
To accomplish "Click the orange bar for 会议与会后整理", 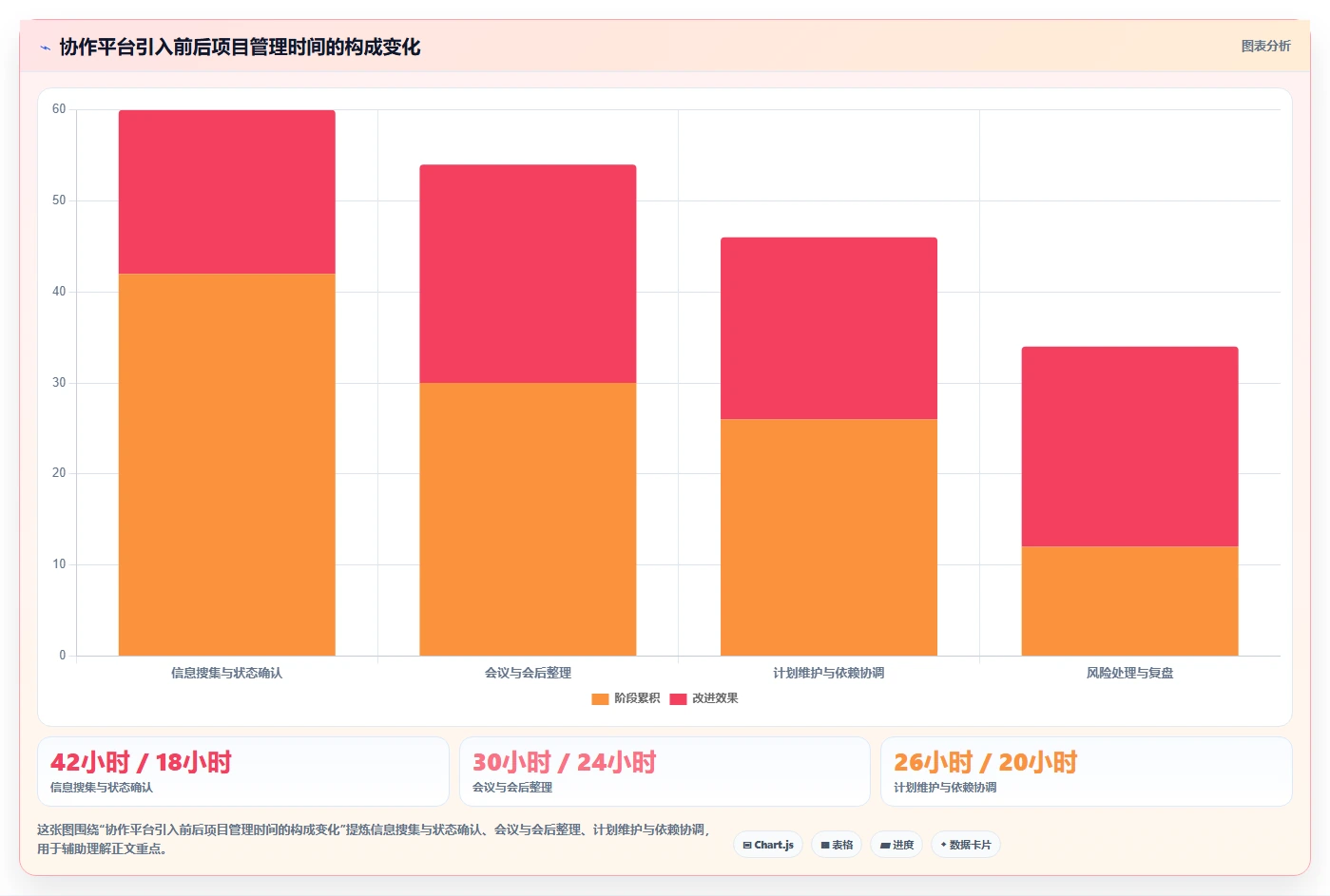I will click(528, 519).
